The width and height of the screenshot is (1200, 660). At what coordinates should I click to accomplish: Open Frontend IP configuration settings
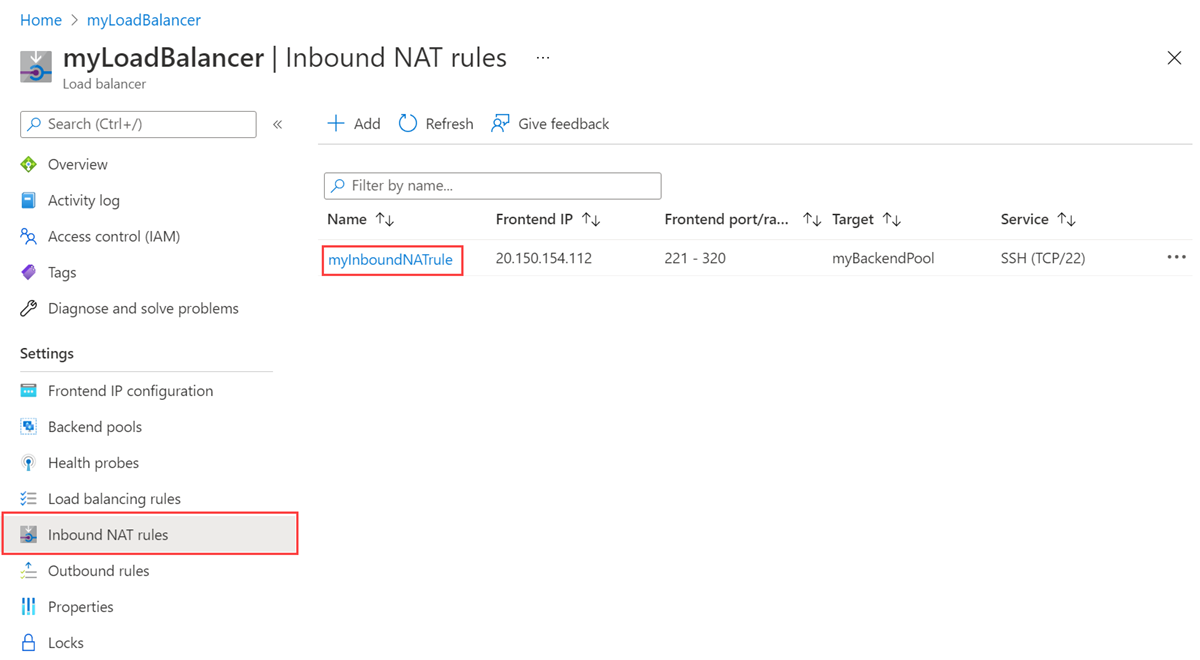130,391
